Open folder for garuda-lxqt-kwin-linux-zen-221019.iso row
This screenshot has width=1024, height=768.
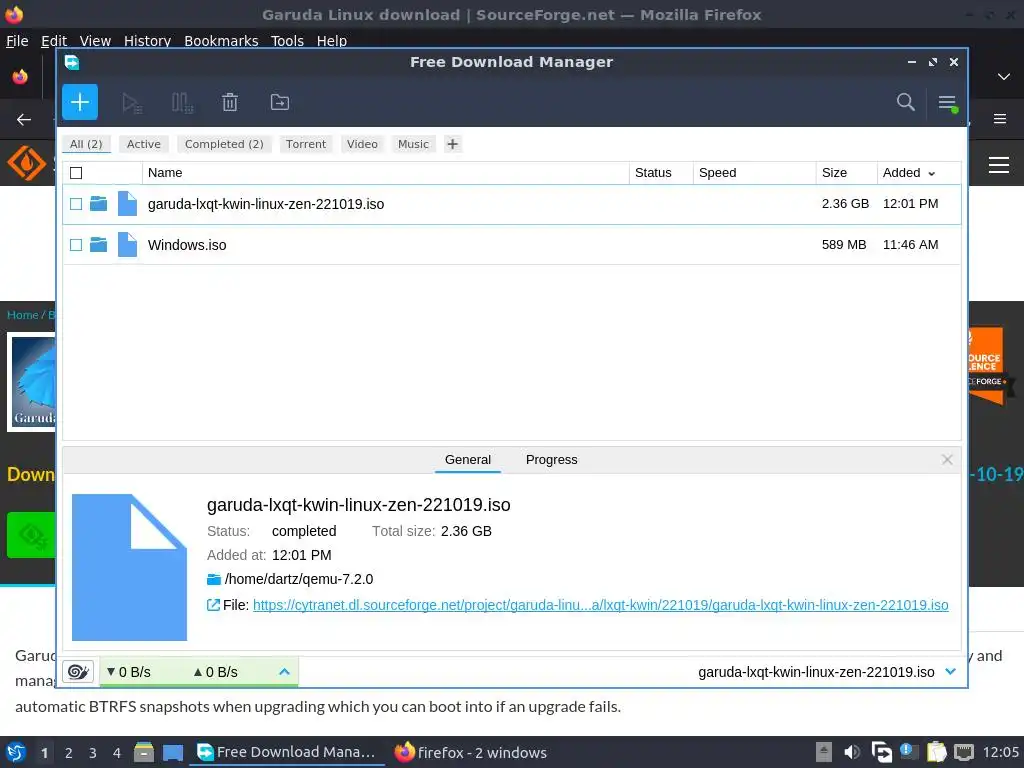(99, 203)
